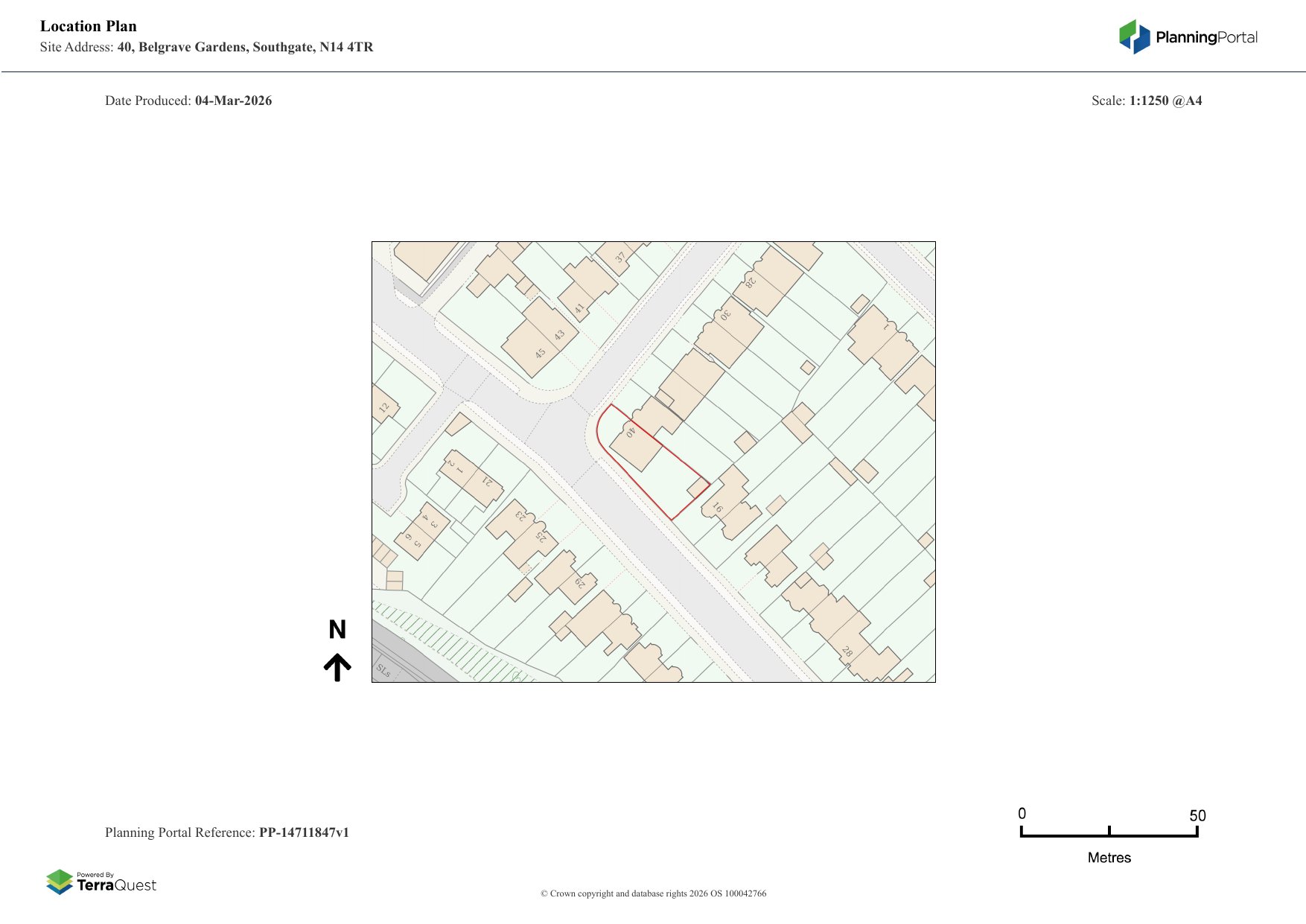The image size is (1306, 924).
Task: Click the north arrow symbol
Action: (337, 667)
